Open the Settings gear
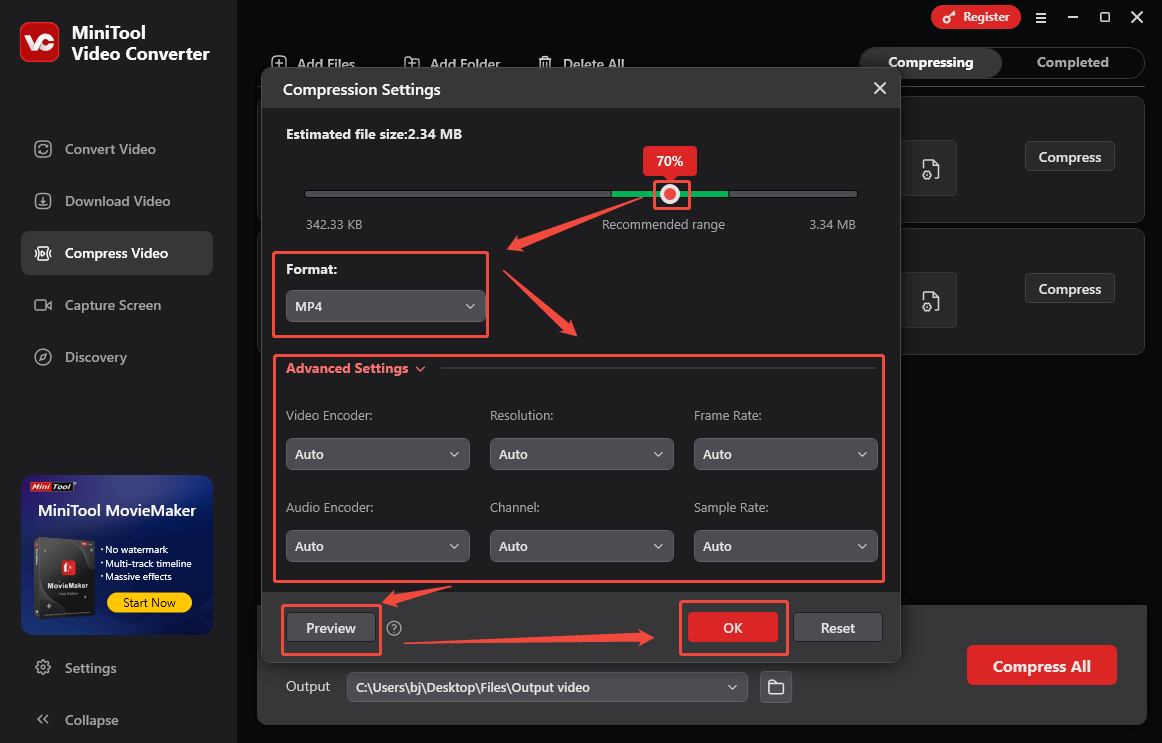 click(43, 667)
